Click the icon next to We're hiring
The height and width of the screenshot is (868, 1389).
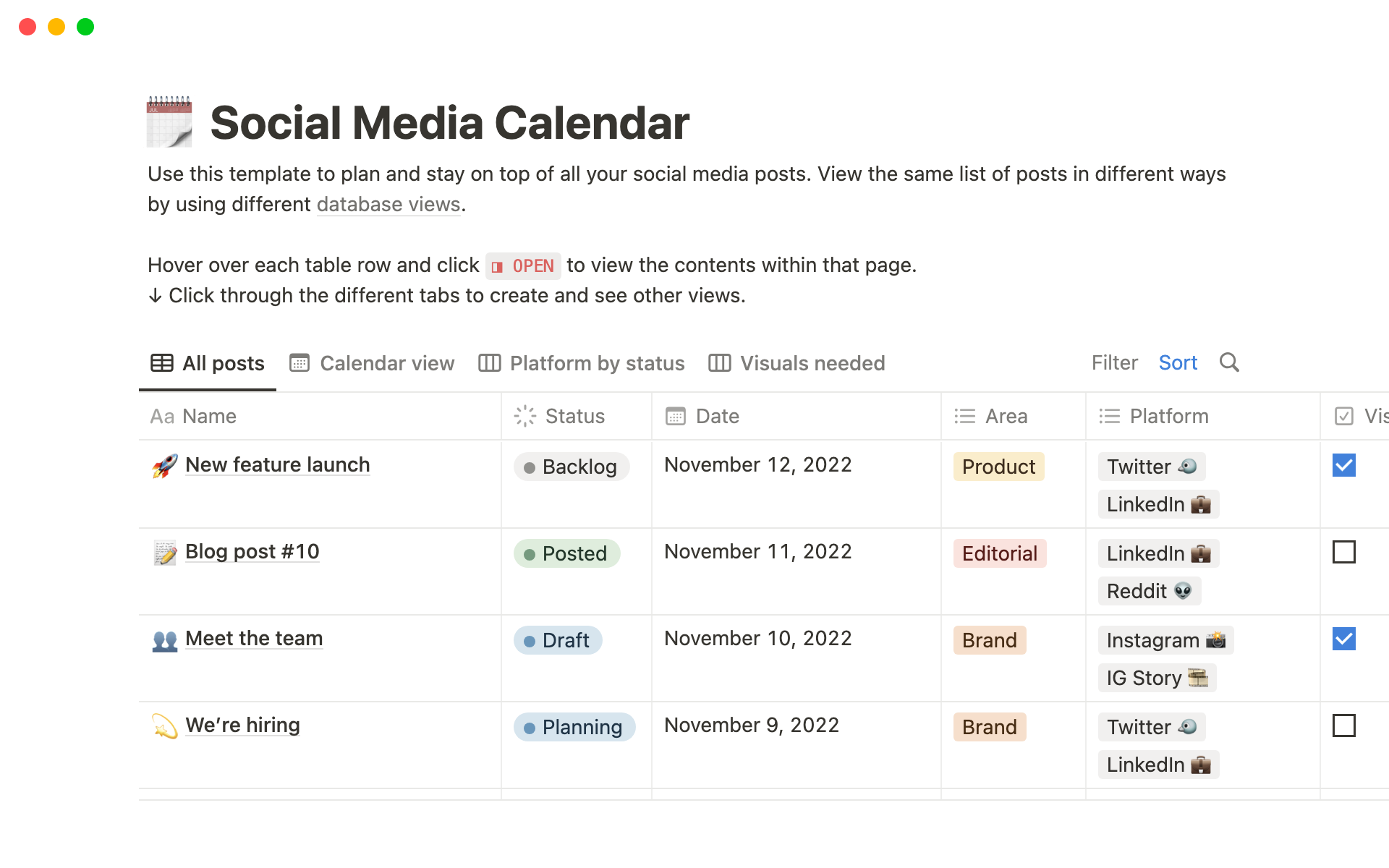[165, 726]
